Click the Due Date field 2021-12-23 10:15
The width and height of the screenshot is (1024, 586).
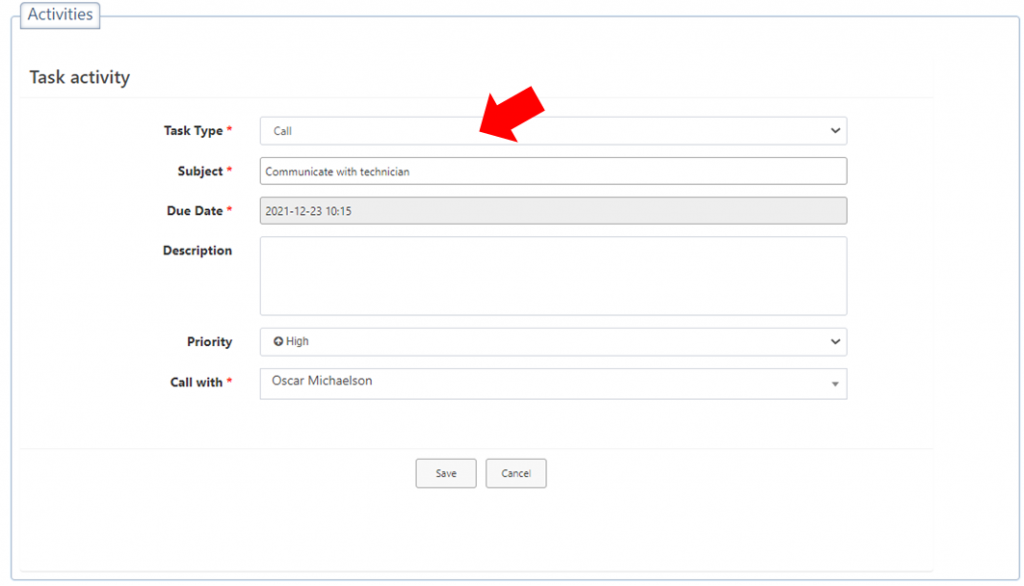pyautogui.click(x=553, y=211)
